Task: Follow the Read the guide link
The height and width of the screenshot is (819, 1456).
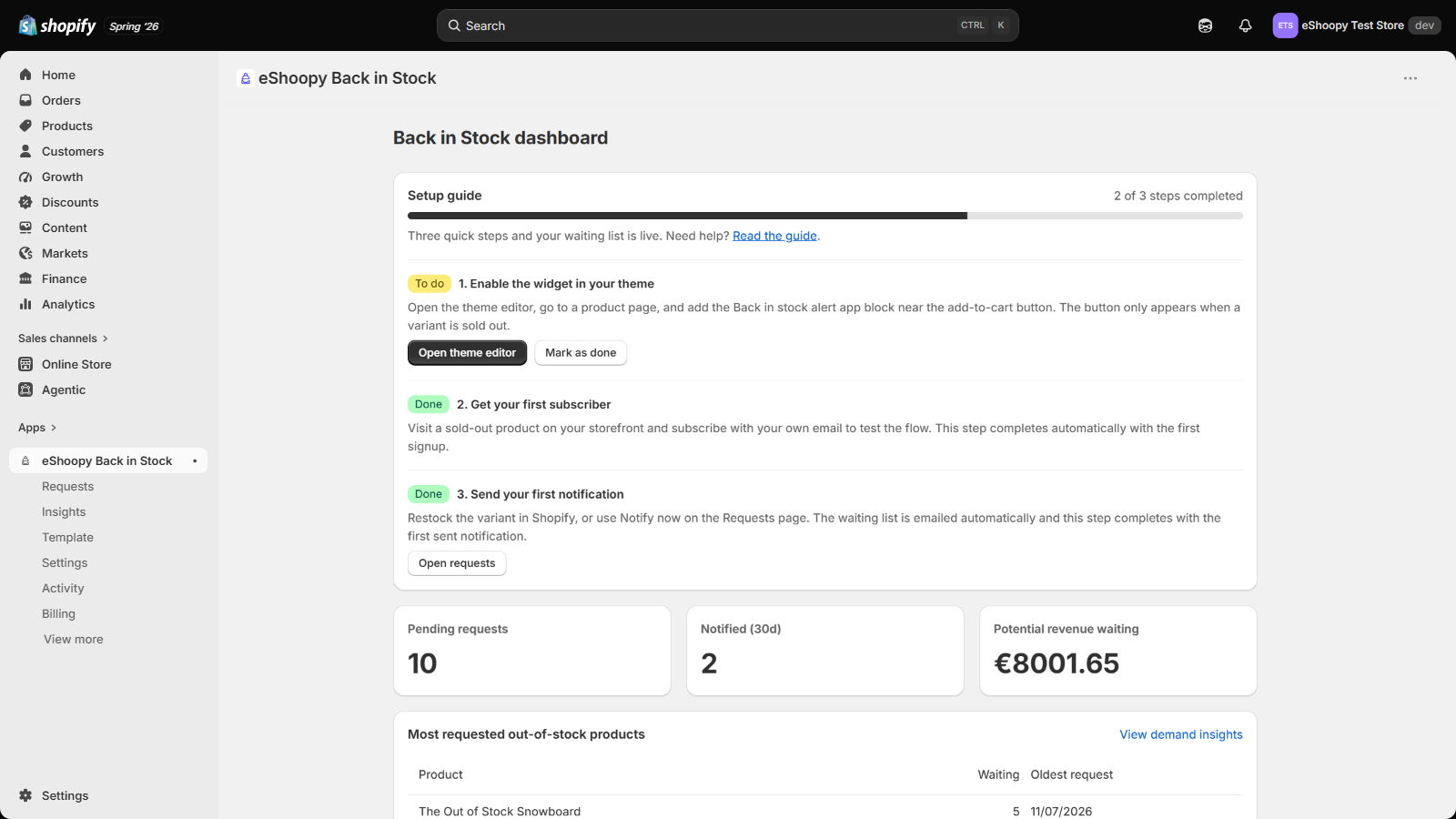Action: pos(774,236)
